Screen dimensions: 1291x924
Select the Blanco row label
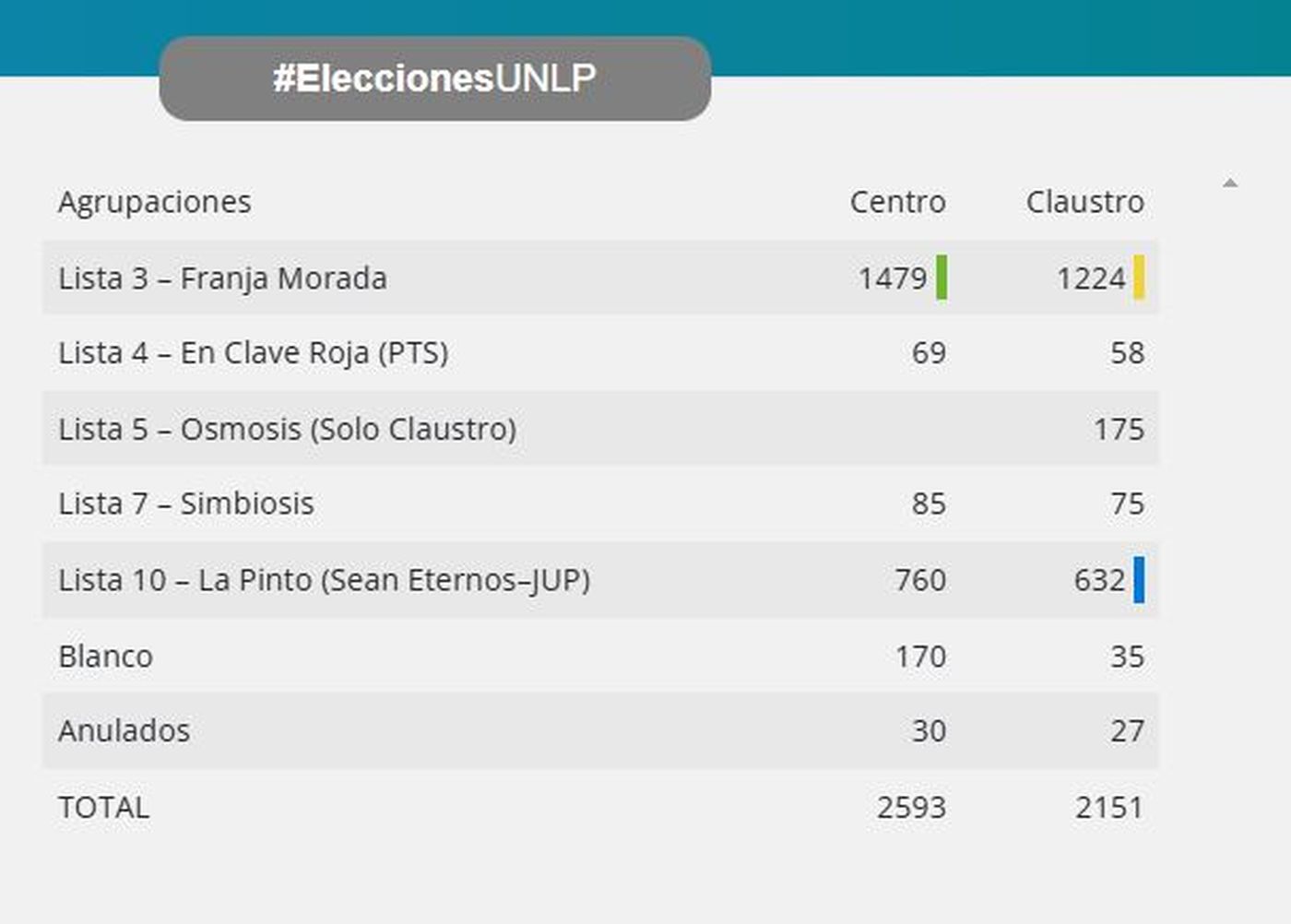[x=105, y=657]
